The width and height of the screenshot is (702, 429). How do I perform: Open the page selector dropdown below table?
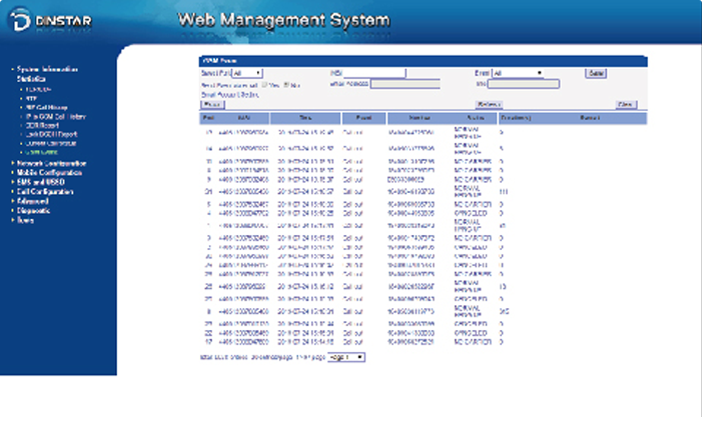click(346, 357)
